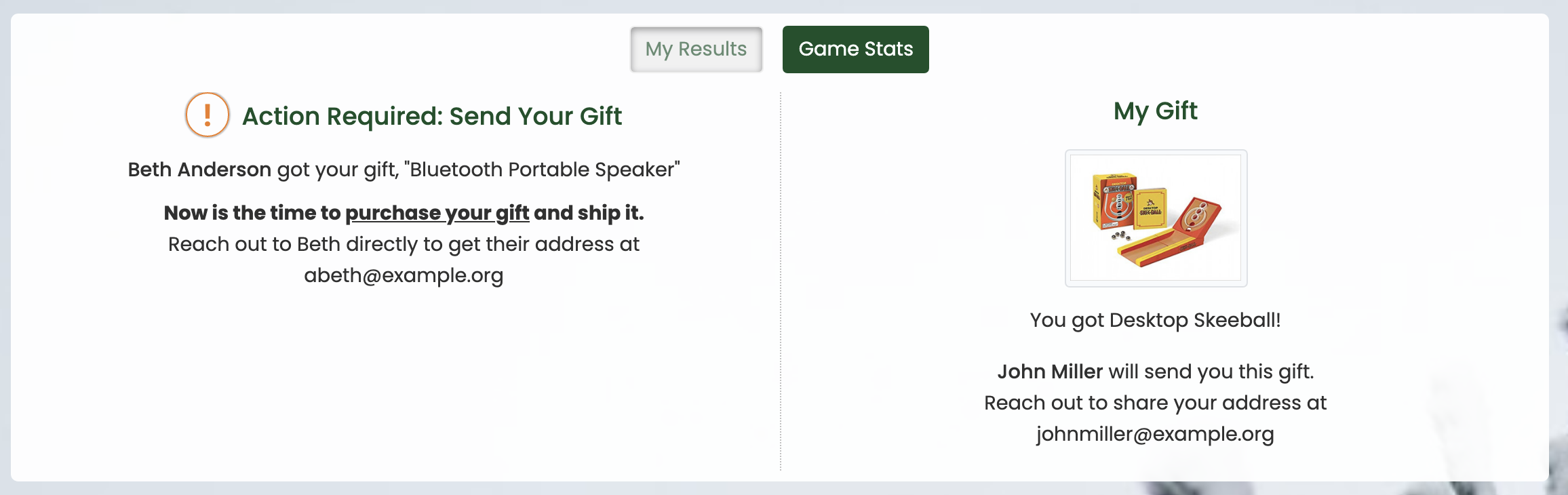Select the 'Action Required: Send Your Gift' heading
Screen dimensions: 1568x495
[432, 116]
